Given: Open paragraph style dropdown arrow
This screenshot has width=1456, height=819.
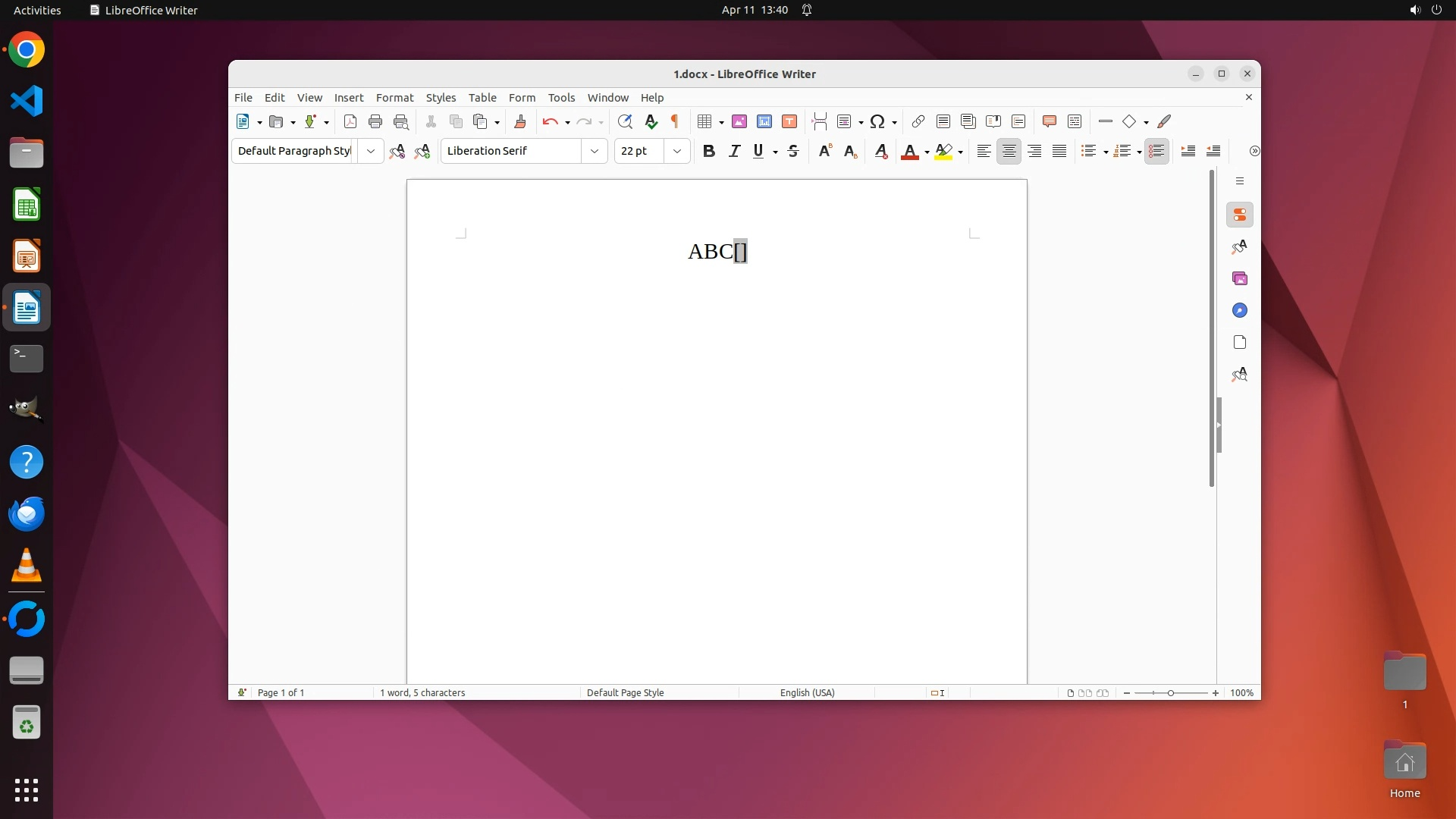Looking at the screenshot, I should pos(371,151).
